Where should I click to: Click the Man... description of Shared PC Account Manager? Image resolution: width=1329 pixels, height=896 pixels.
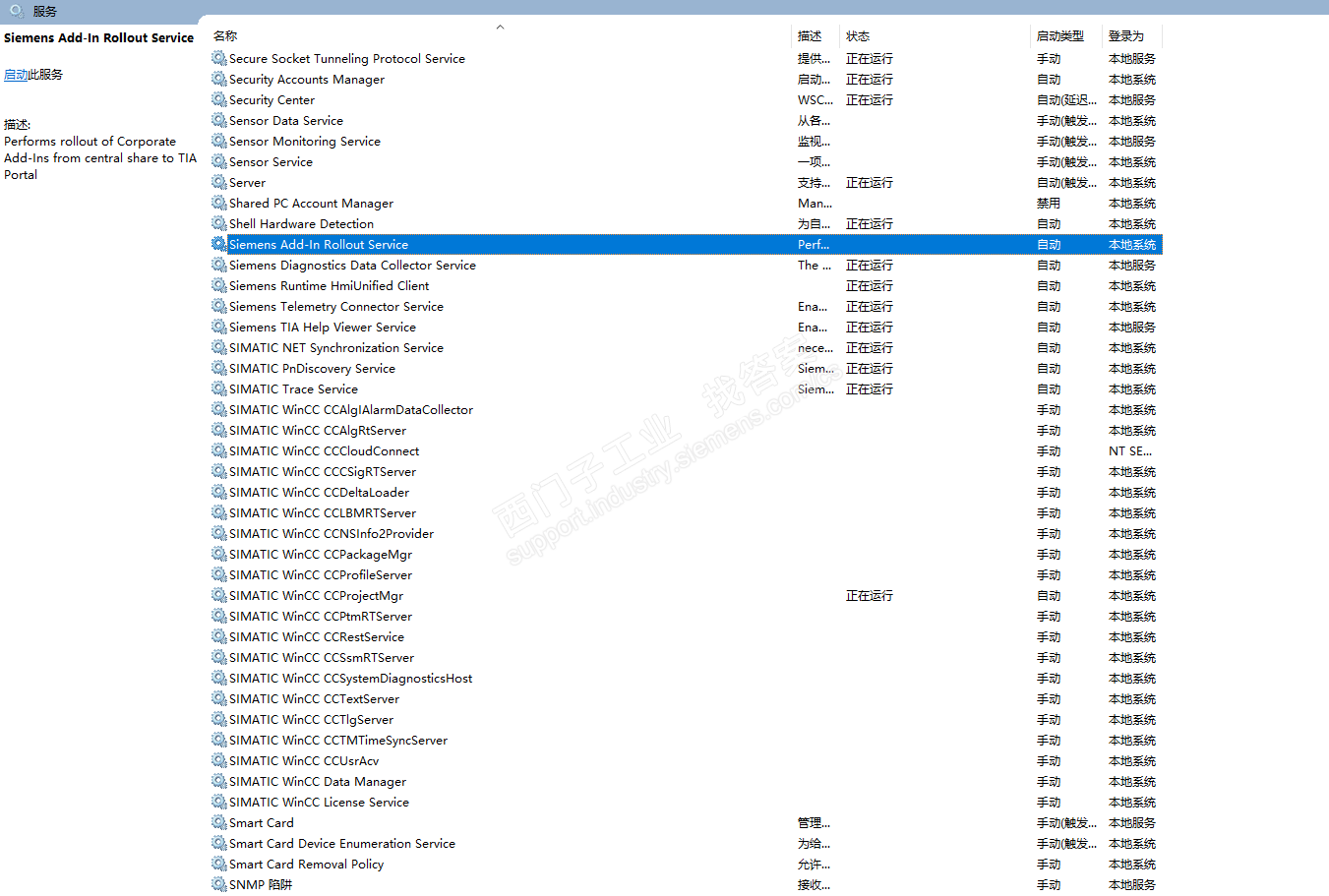coord(815,204)
